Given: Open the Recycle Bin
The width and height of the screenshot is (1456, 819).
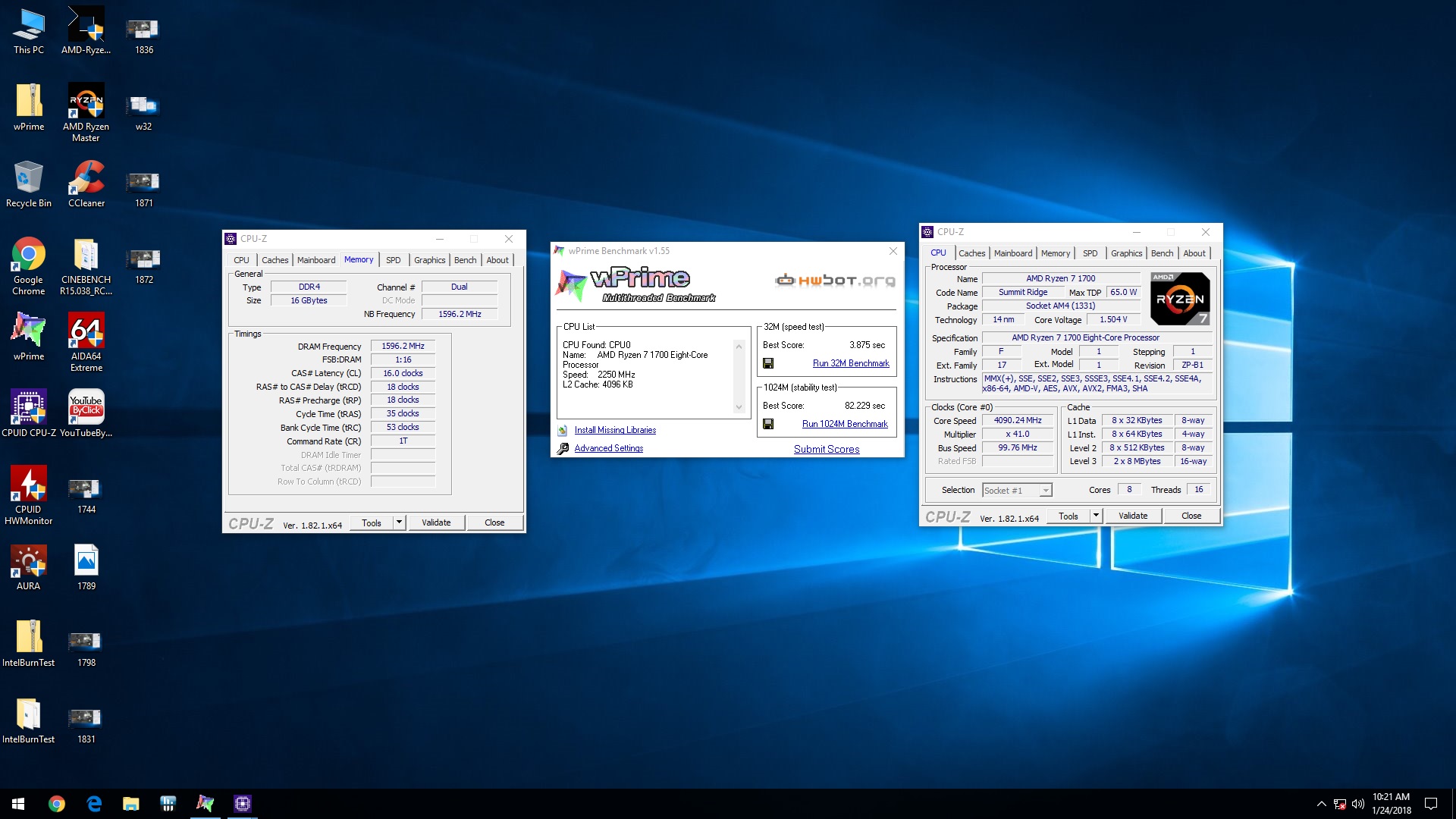Looking at the screenshot, I should point(29,184).
